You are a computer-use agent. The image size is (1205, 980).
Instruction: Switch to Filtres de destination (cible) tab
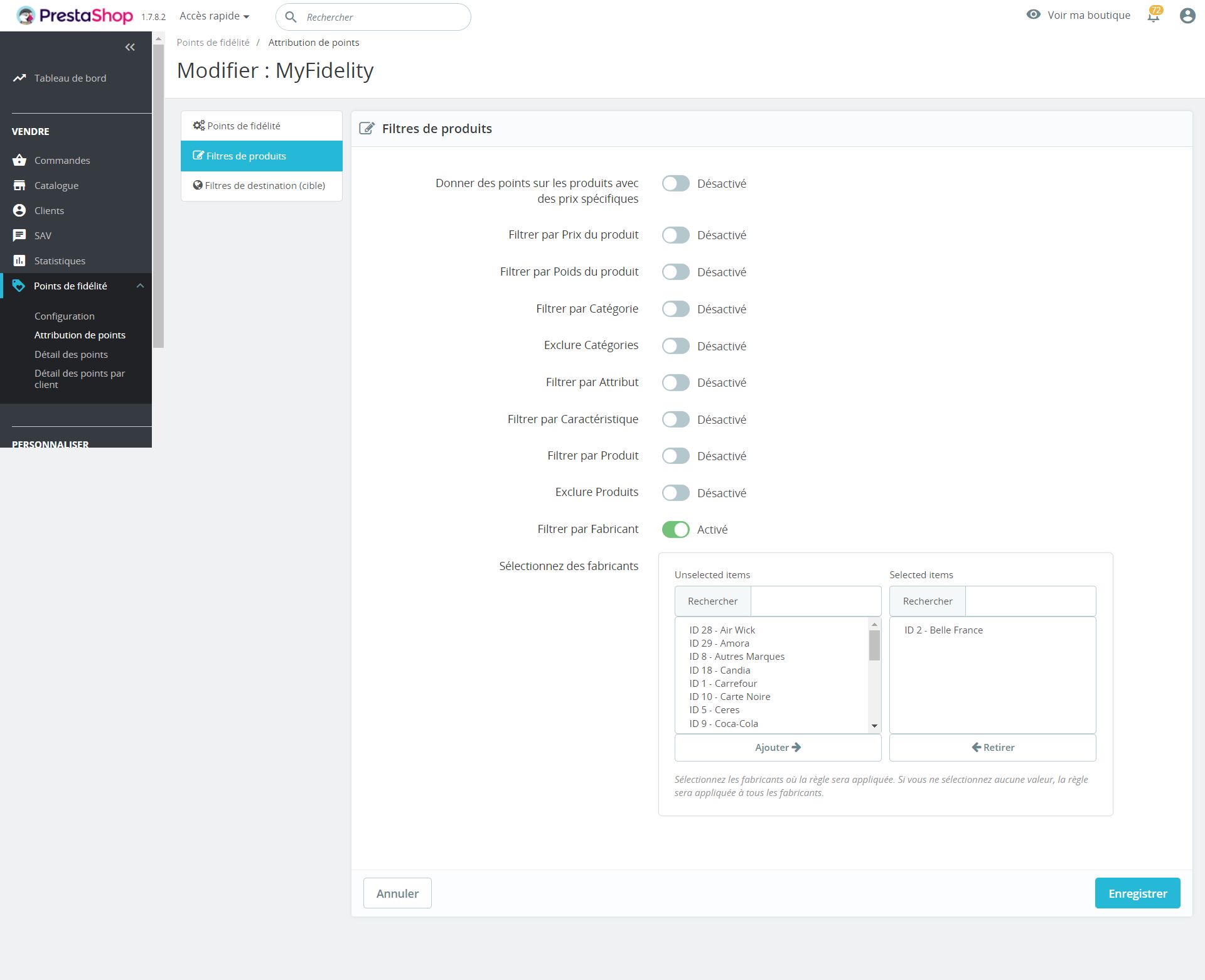pos(261,185)
